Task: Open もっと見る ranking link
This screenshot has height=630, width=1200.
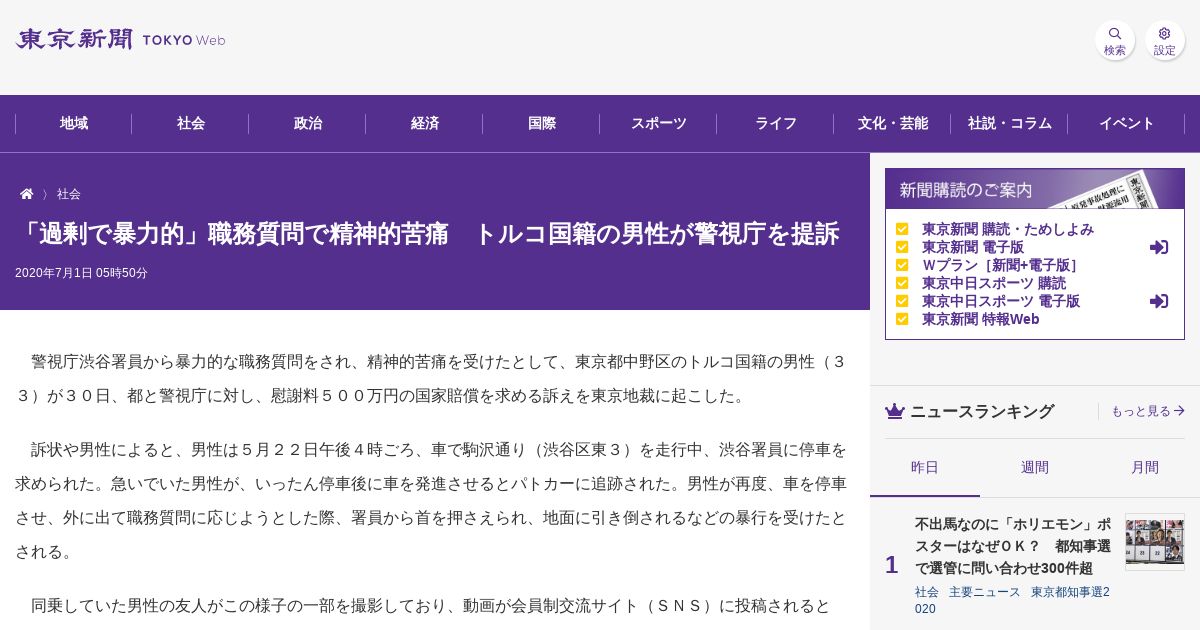Action: click(1148, 411)
